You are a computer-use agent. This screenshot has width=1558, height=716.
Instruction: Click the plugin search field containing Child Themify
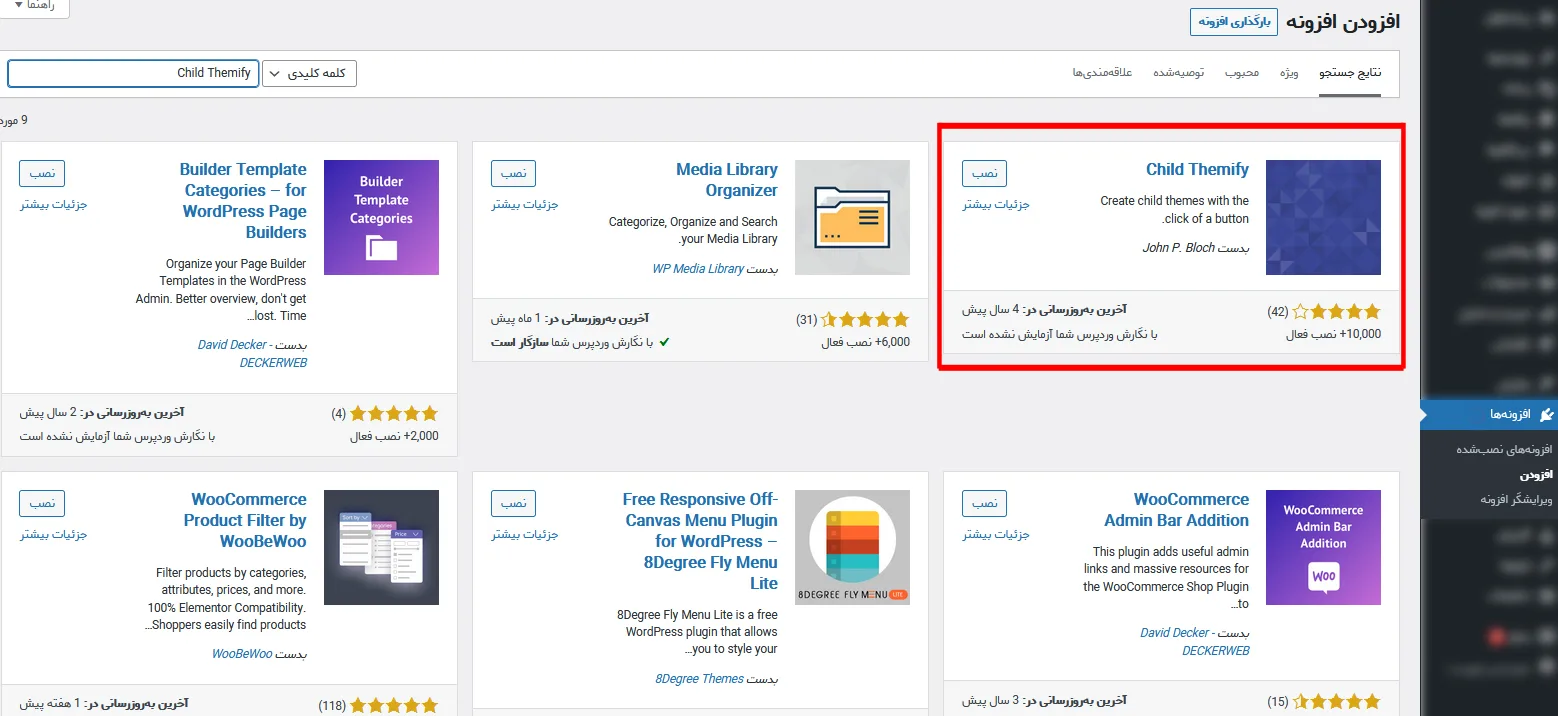(133, 73)
